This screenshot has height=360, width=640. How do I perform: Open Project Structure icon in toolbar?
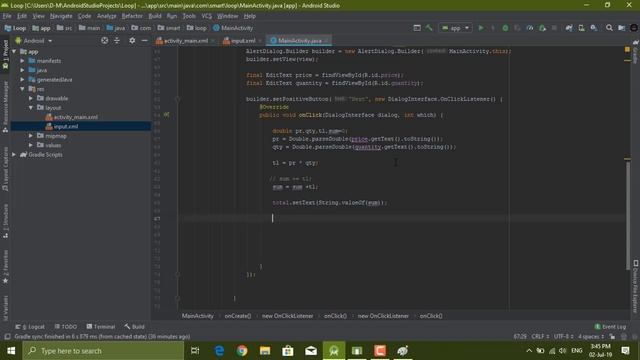click(621, 28)
